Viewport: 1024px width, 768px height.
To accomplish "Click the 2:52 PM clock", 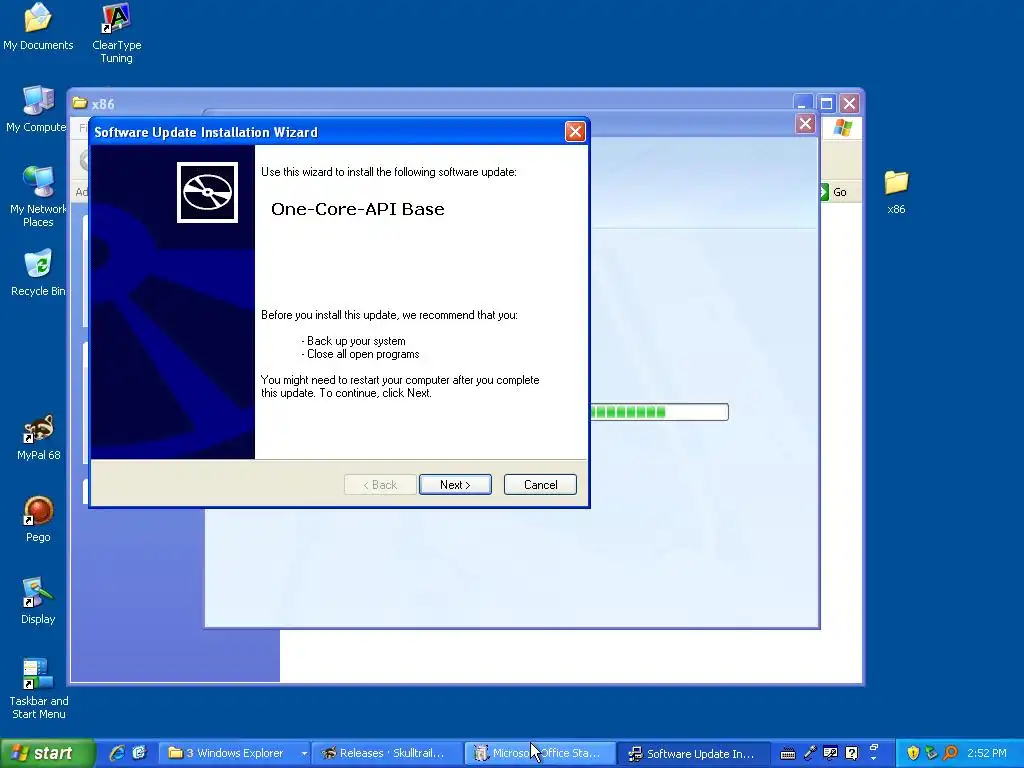I will [x=987, y=753].
